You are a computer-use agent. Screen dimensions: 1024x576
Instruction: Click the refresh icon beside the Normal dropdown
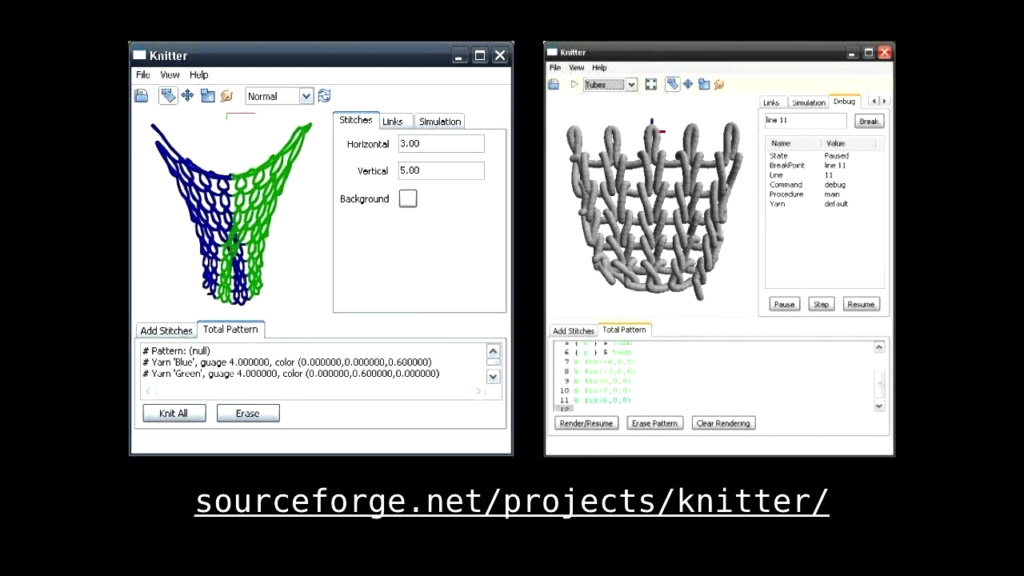pos(325,96)
